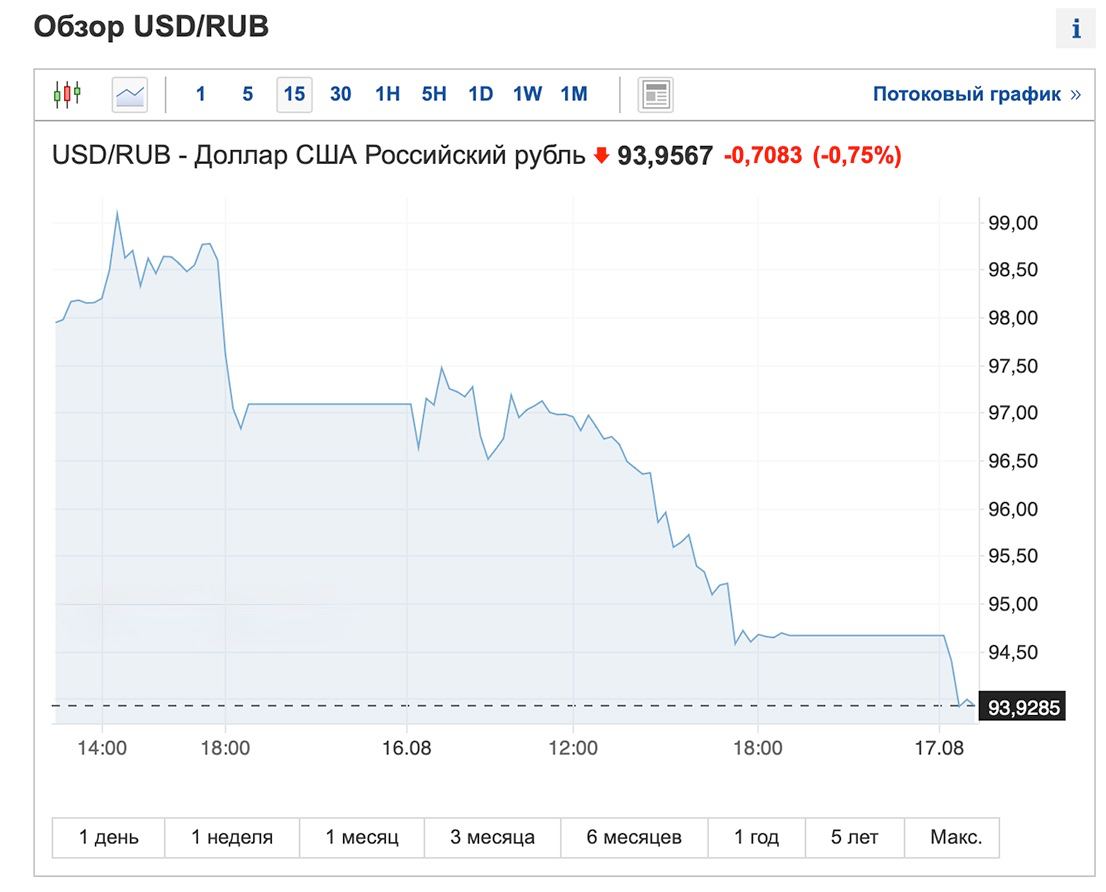Switch interval to 1H
This screenshot has width=1106, height=892.
point(387,95)
